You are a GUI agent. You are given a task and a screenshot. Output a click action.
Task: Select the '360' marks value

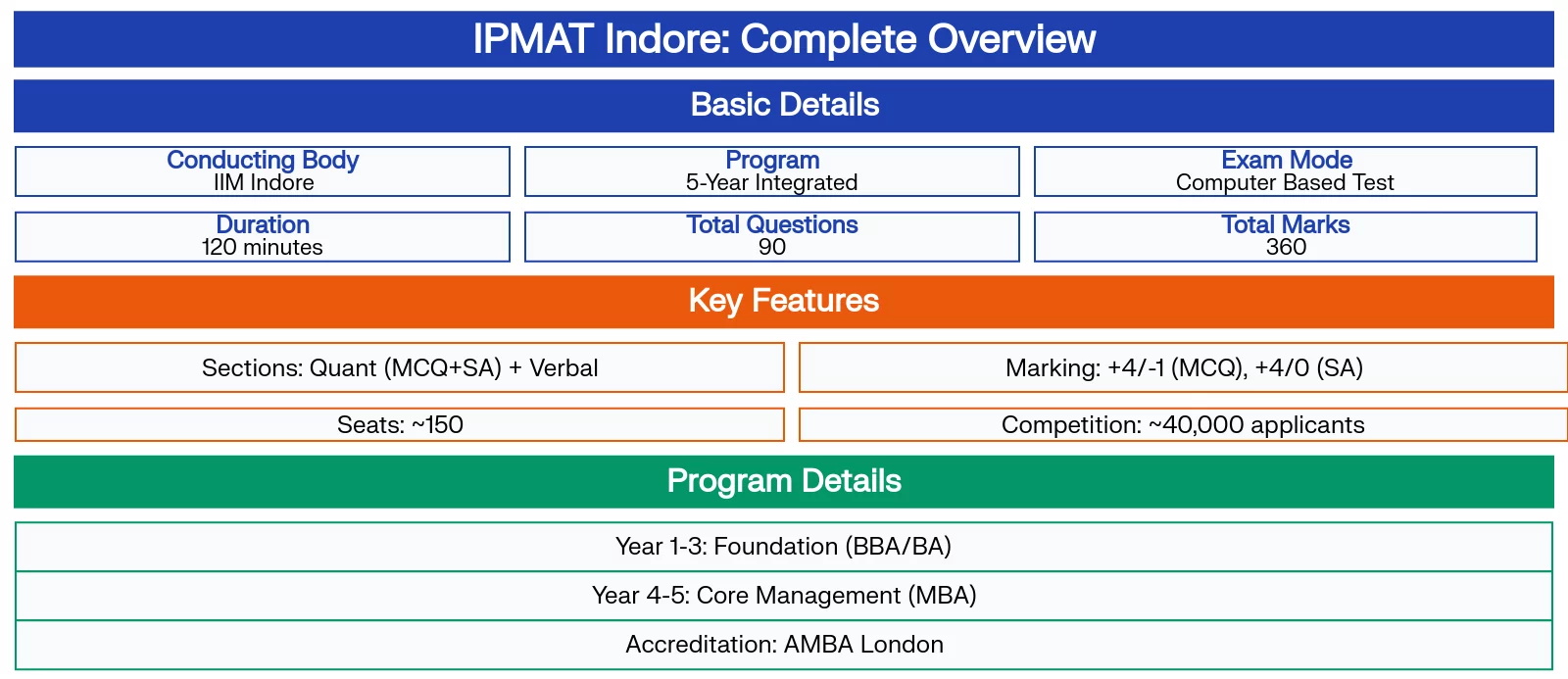1286,248
